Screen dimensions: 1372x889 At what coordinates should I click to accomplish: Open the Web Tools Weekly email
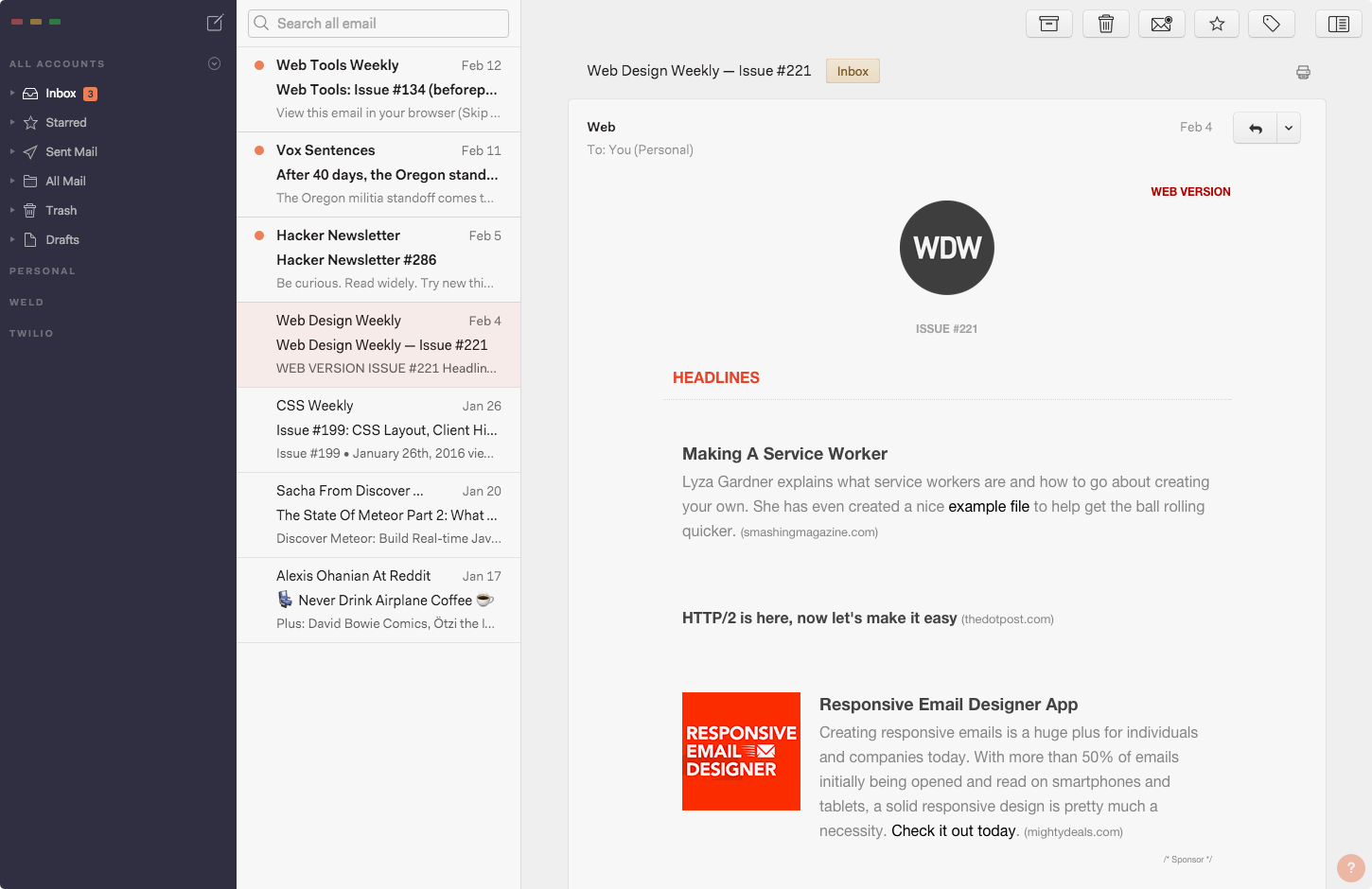pyautogui.click(x=378, y=89)
